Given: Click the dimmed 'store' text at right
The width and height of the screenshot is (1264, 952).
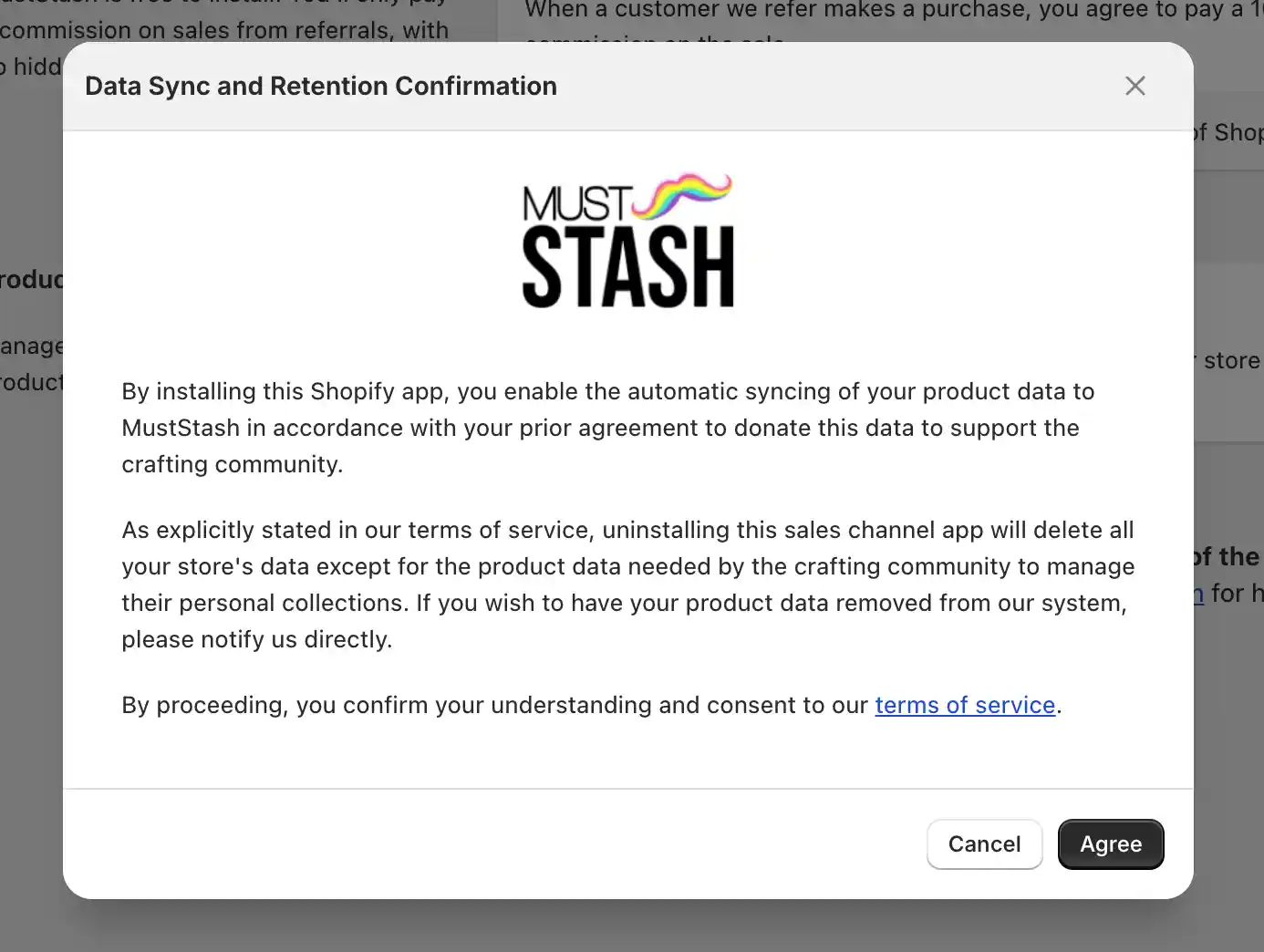Looking at the screenshot, I should (1231, 360).
